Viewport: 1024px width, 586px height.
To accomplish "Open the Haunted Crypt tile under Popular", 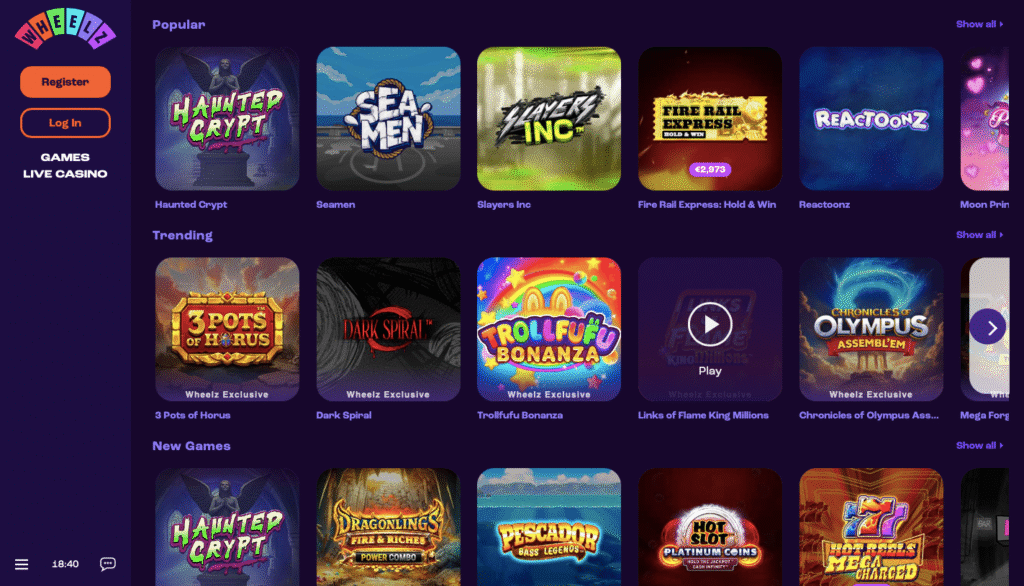I will click(x=227, y=118).
